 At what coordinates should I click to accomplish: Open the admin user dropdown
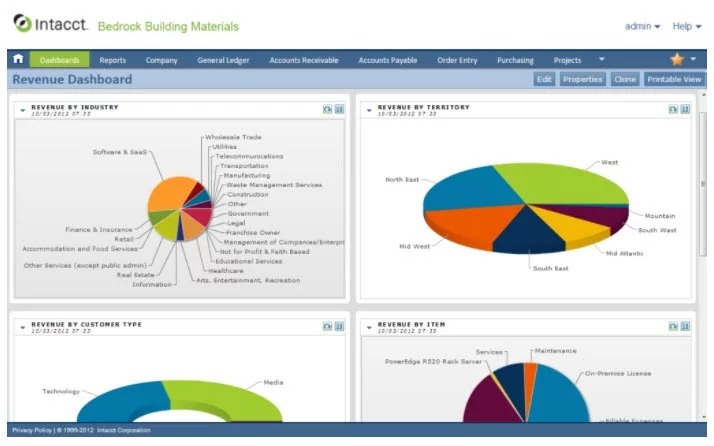643,26
